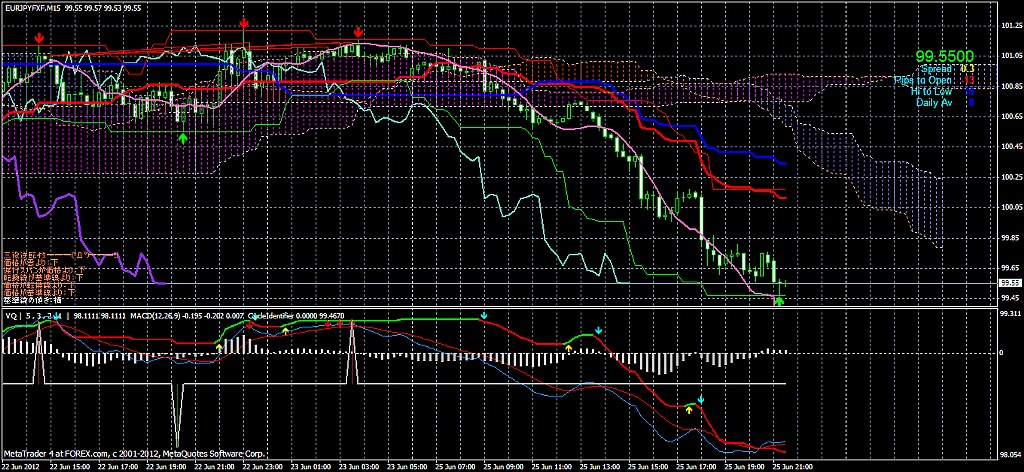Image resolution: width=1024 pixels, height=472 pixels.
Task: Click the red down arrow near 22 Jun 2012
Action: click(39, 38)
